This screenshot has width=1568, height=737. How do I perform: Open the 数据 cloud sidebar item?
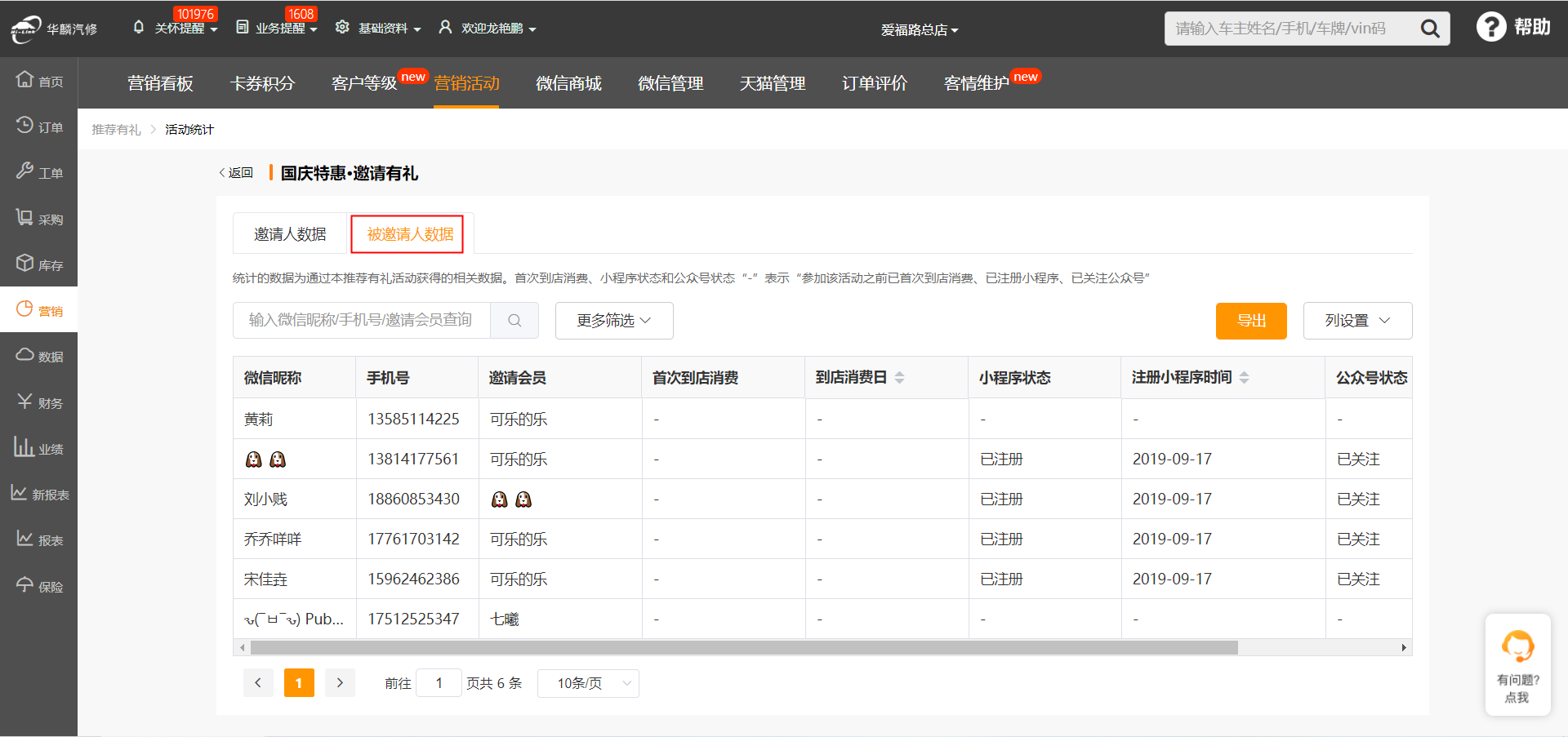point(38,356)
